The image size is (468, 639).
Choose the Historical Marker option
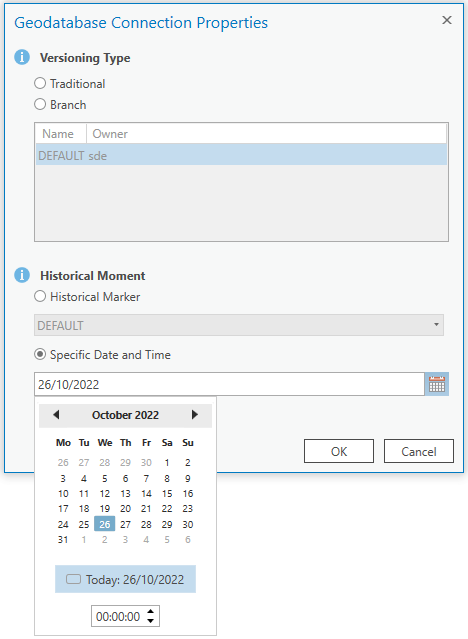click(x=40, y=296)
